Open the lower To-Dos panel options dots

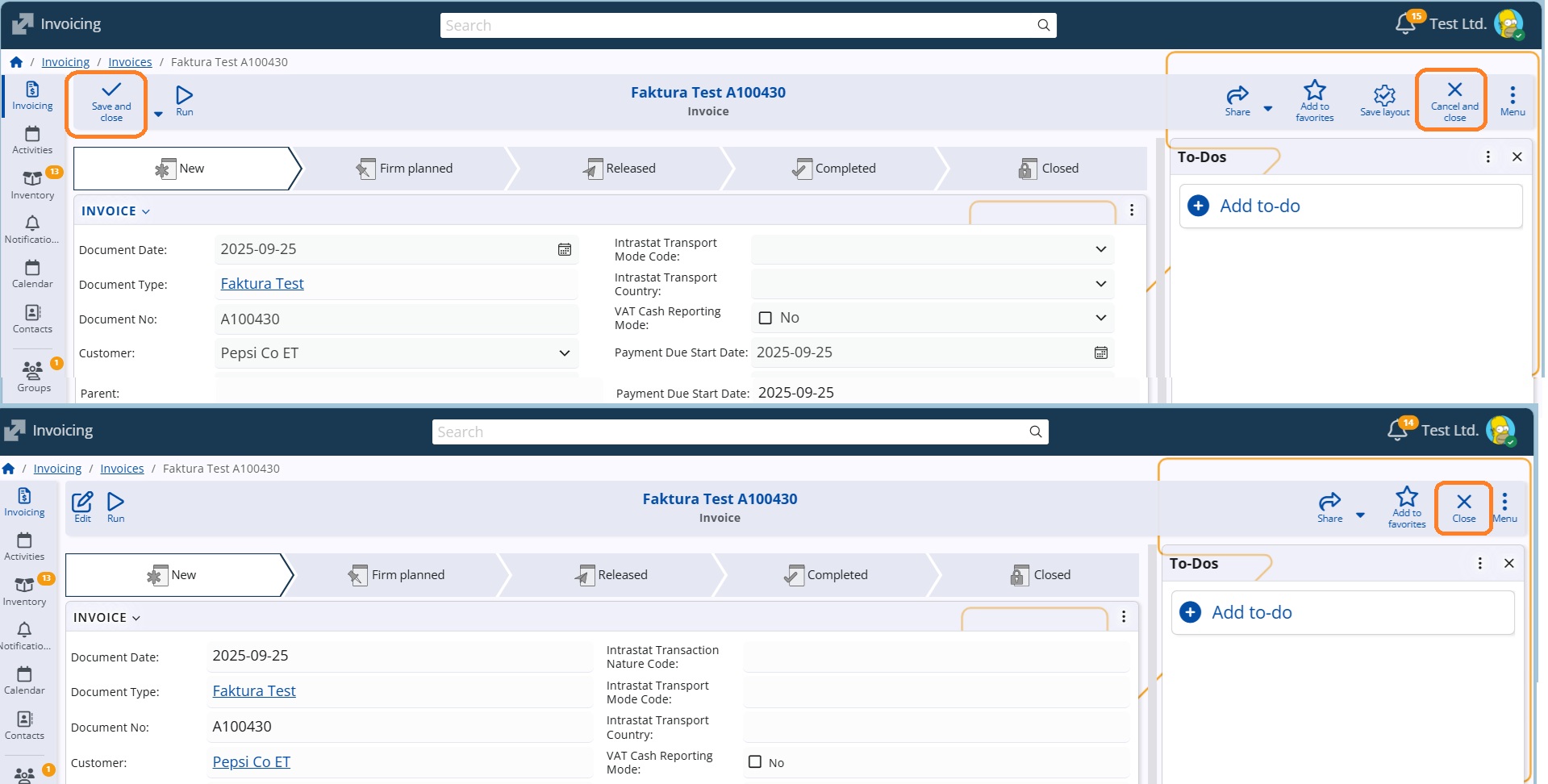pyautogui.click(x=1479, y=563)
